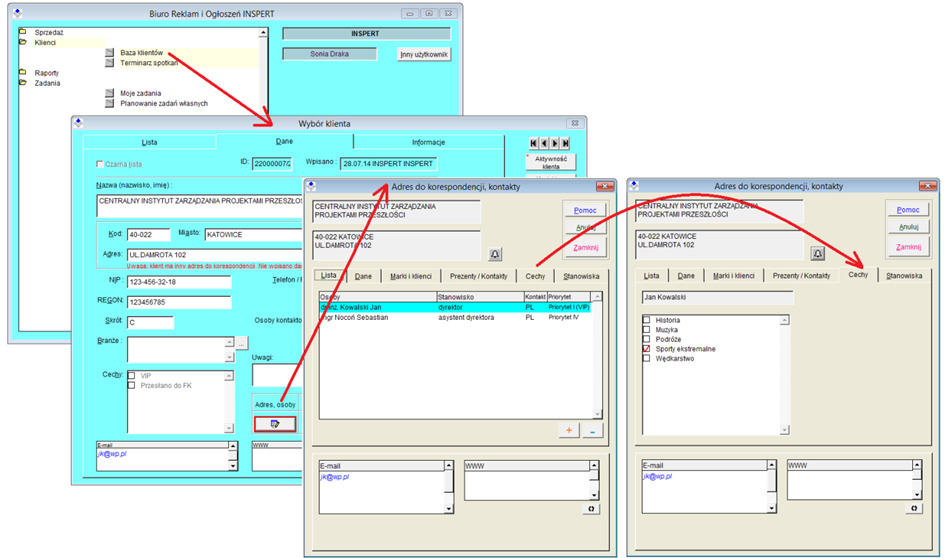
Task: Click the Priorytet column header
Action: tap(569, 297)
